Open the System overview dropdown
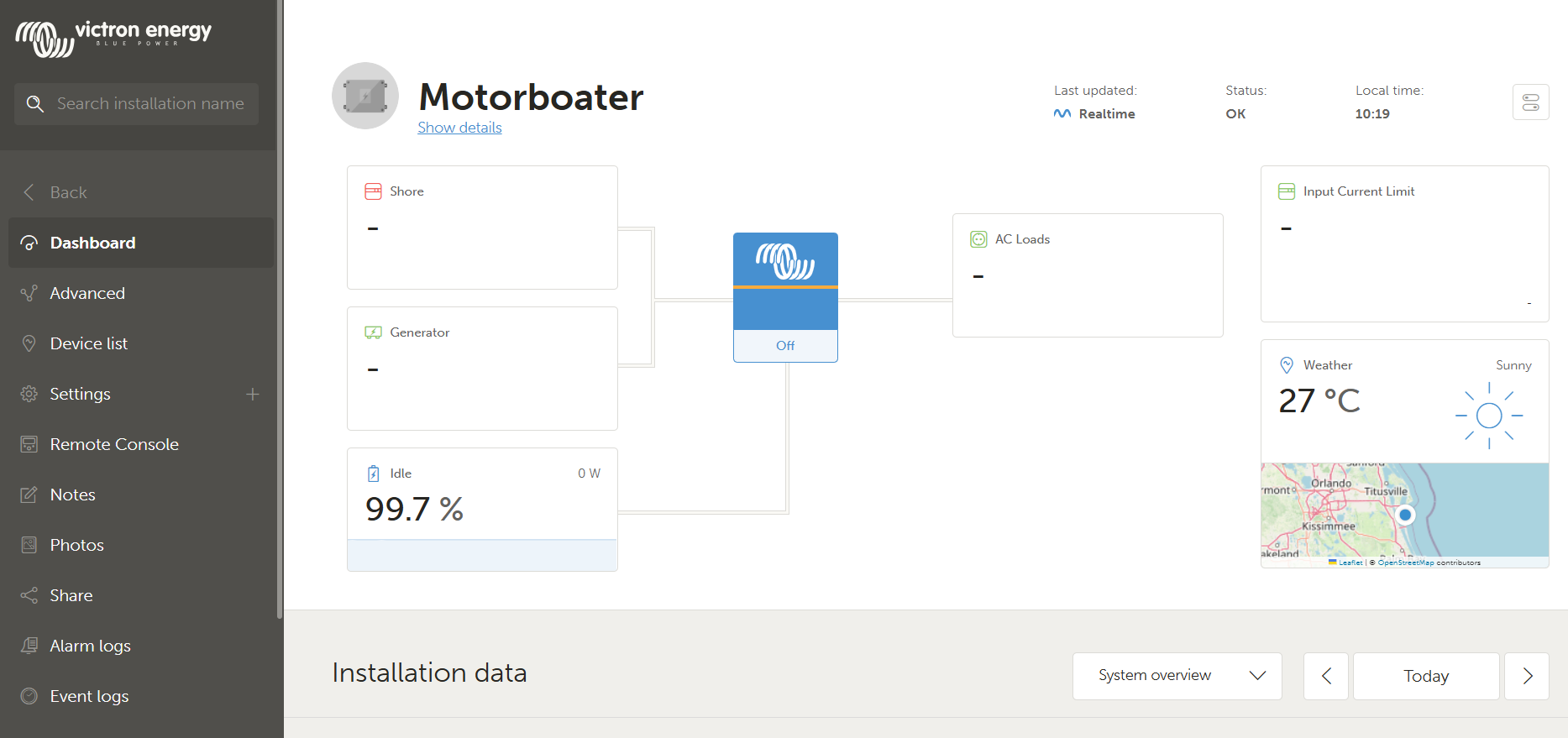The height and width of the screenshot is (738, 1568). point(1177,676)
